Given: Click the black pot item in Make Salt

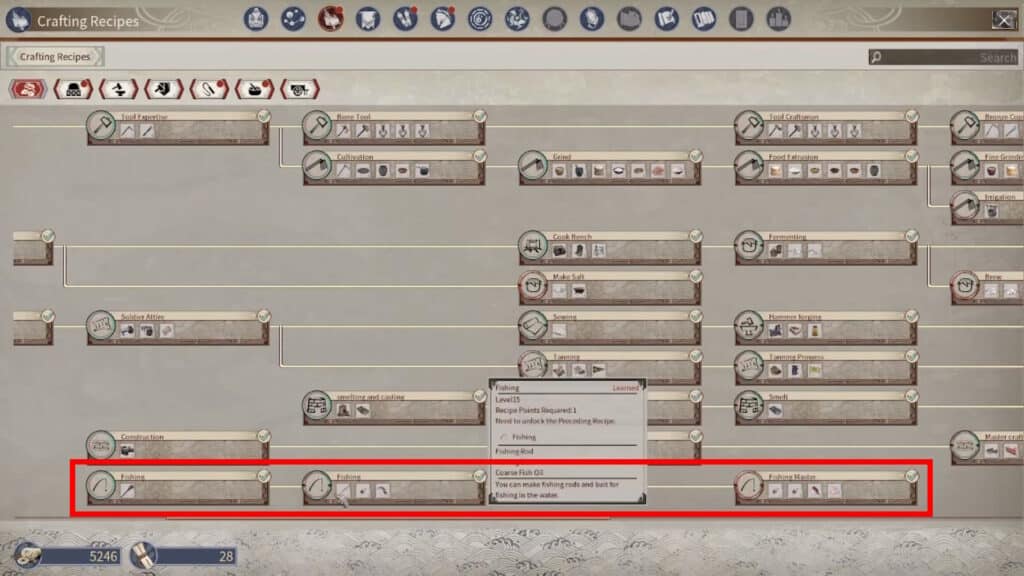Looking at the screenshot, I should (x=579, y=291).
